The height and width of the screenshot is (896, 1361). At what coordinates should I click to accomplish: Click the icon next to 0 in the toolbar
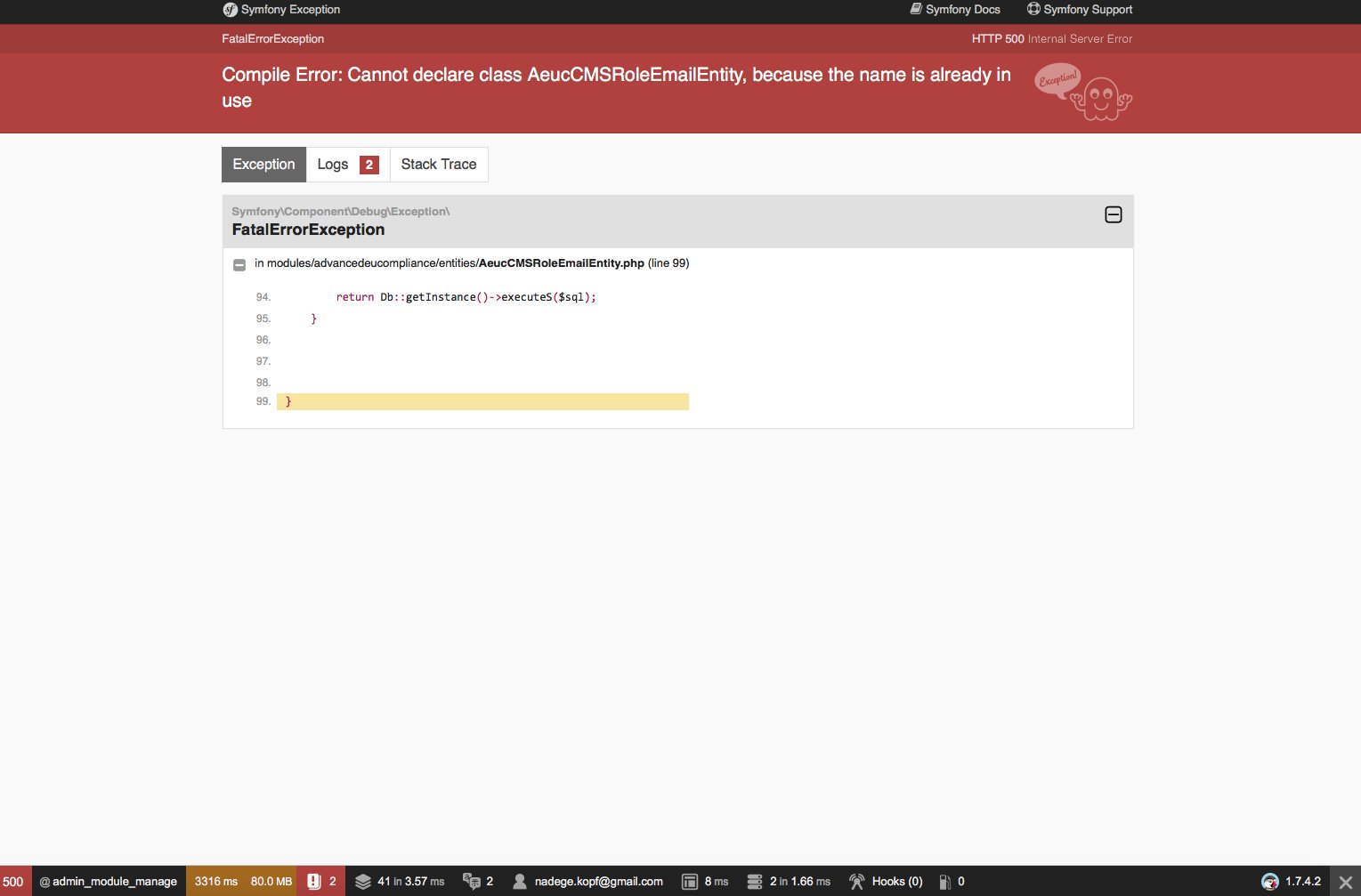point(945,882)
